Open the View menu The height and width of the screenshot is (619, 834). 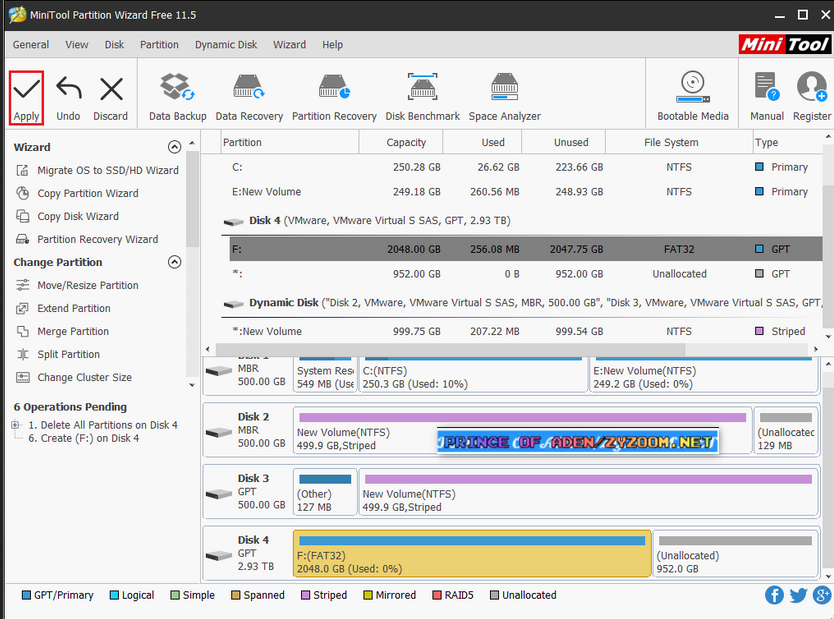click(77, 45)
